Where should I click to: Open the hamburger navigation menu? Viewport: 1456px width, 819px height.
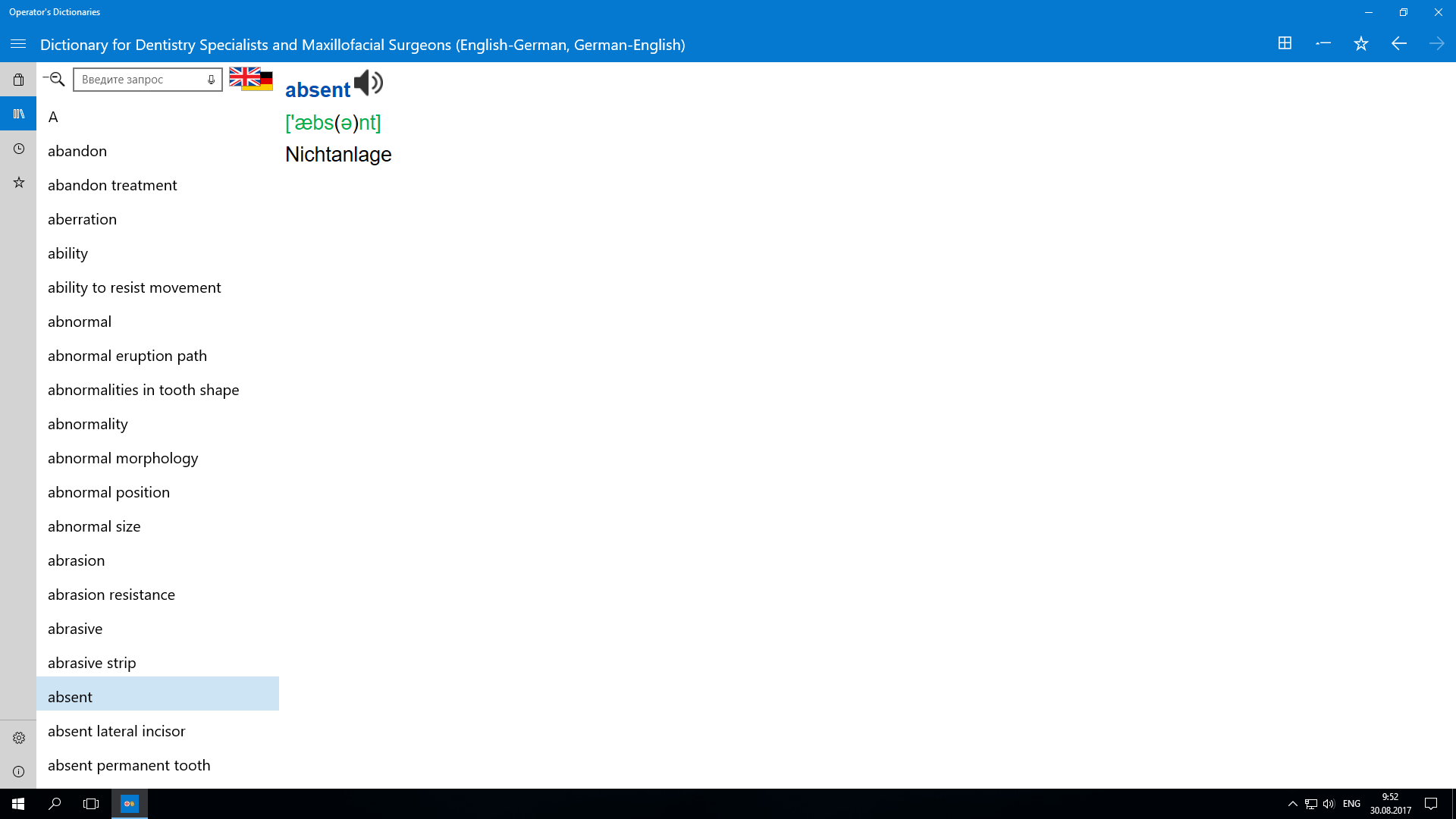tap(18, 45)
